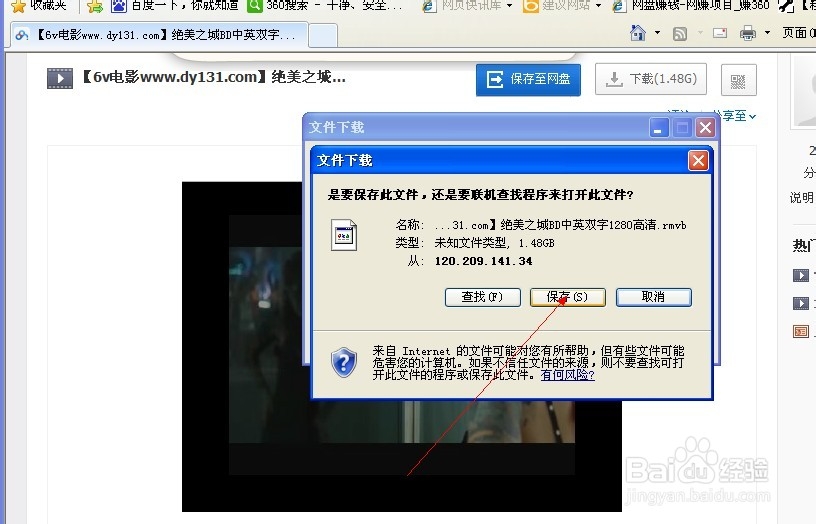Click the add-to-favorites-bar star icon

click(95, 6)
